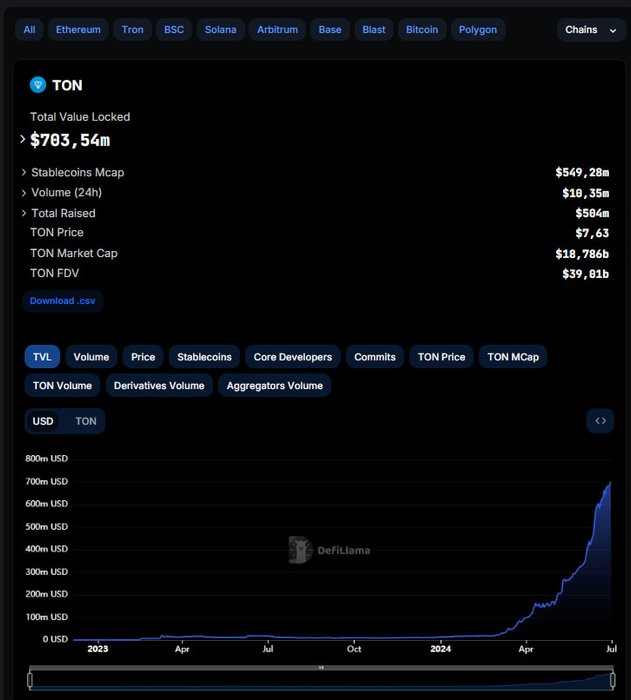Click the $18,35m volume value
Viewport: 631px width, 700px height.
586,193
